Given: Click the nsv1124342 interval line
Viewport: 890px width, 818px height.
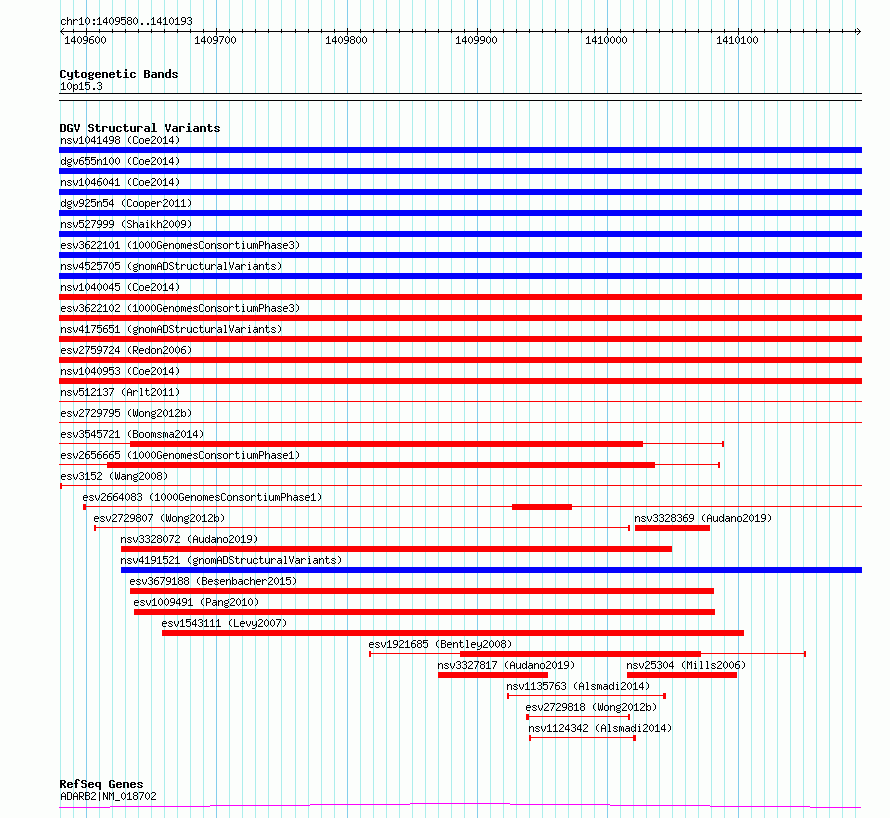Looking at the screenshot, I should pyautogui.click(x=582, y=738).
